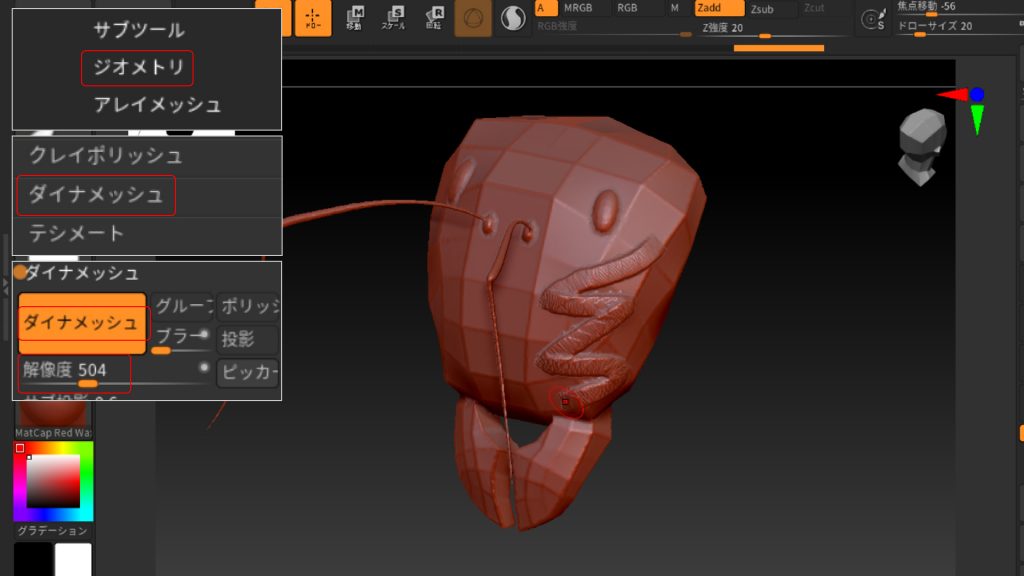This screenshot has height=576, width=1024.
Task: Toggle the M material channel
Action: point(674,9)
